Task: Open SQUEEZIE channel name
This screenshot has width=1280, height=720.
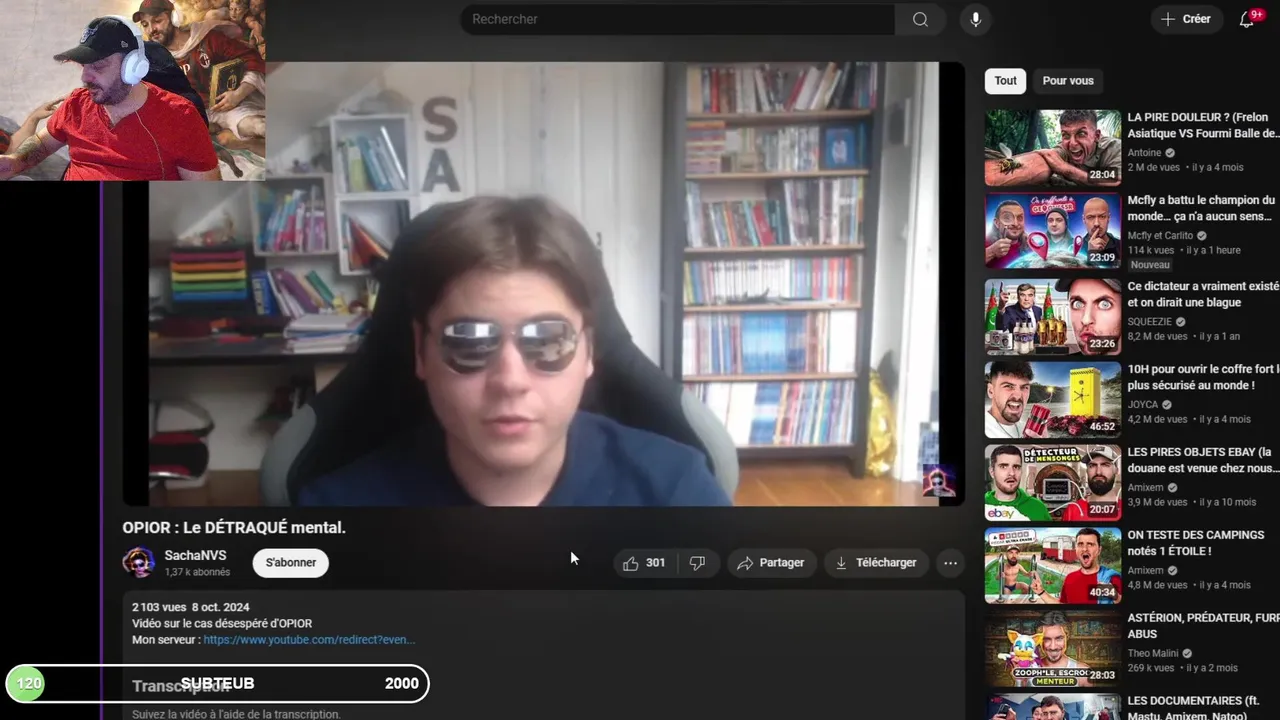Action: click(x=1150, y=322)
